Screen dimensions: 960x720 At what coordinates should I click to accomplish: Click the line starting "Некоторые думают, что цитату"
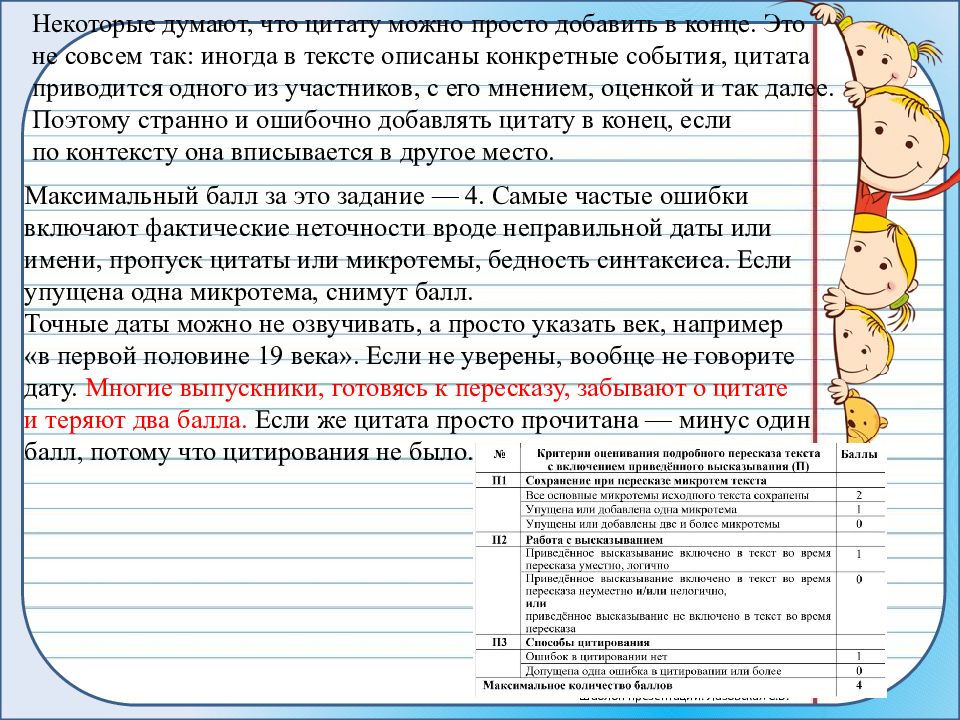(x=418, y=24)
